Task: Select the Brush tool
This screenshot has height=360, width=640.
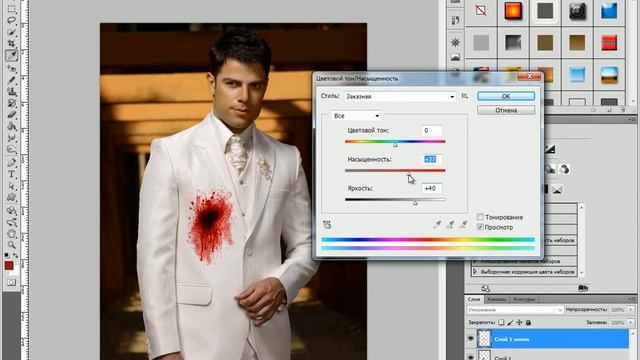Action: (x=11, y=80)
